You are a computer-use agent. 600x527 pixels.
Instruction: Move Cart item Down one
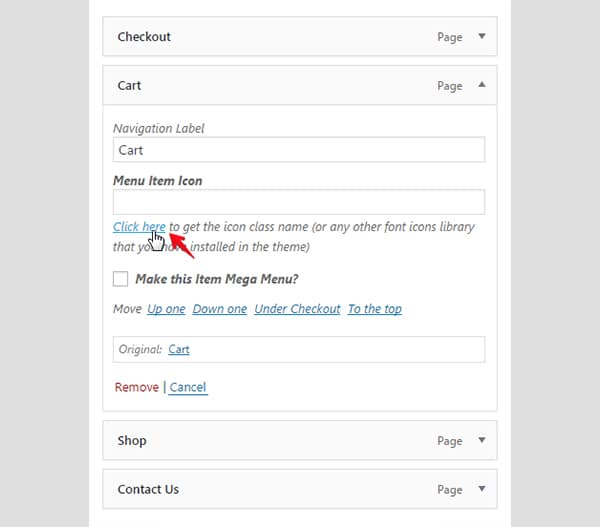click(x=220, y=309)
